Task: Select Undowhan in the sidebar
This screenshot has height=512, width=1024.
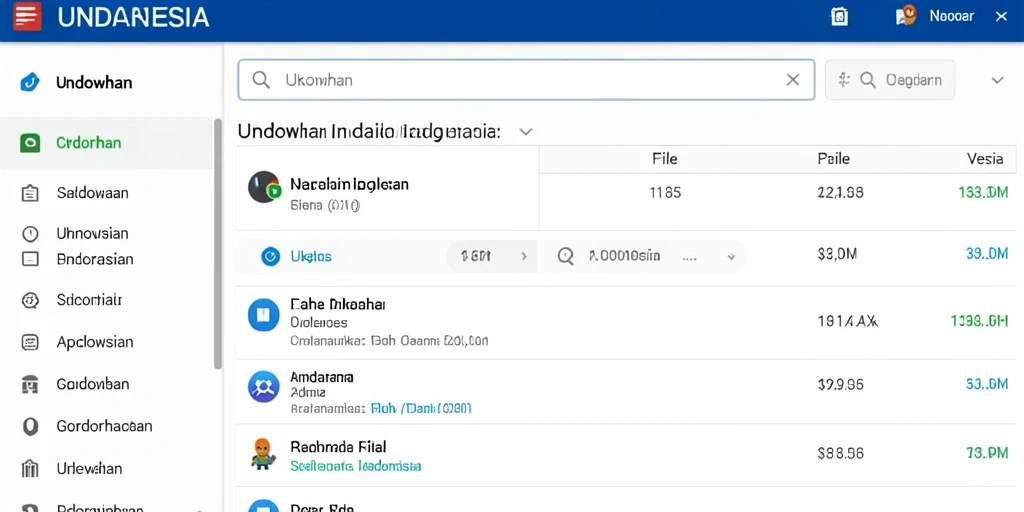Action: pos(94,82)
